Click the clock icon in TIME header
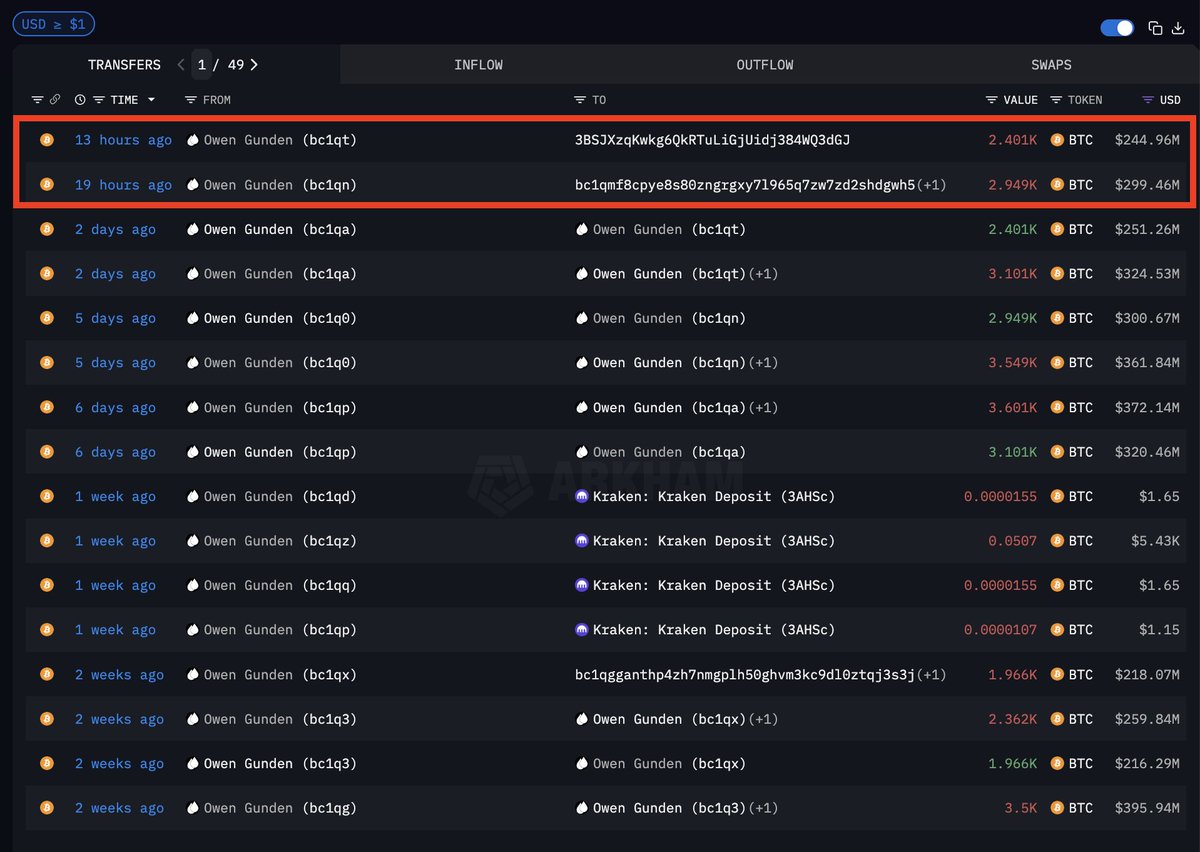This screenshot has width=1200, height=852. pos(80,100)
